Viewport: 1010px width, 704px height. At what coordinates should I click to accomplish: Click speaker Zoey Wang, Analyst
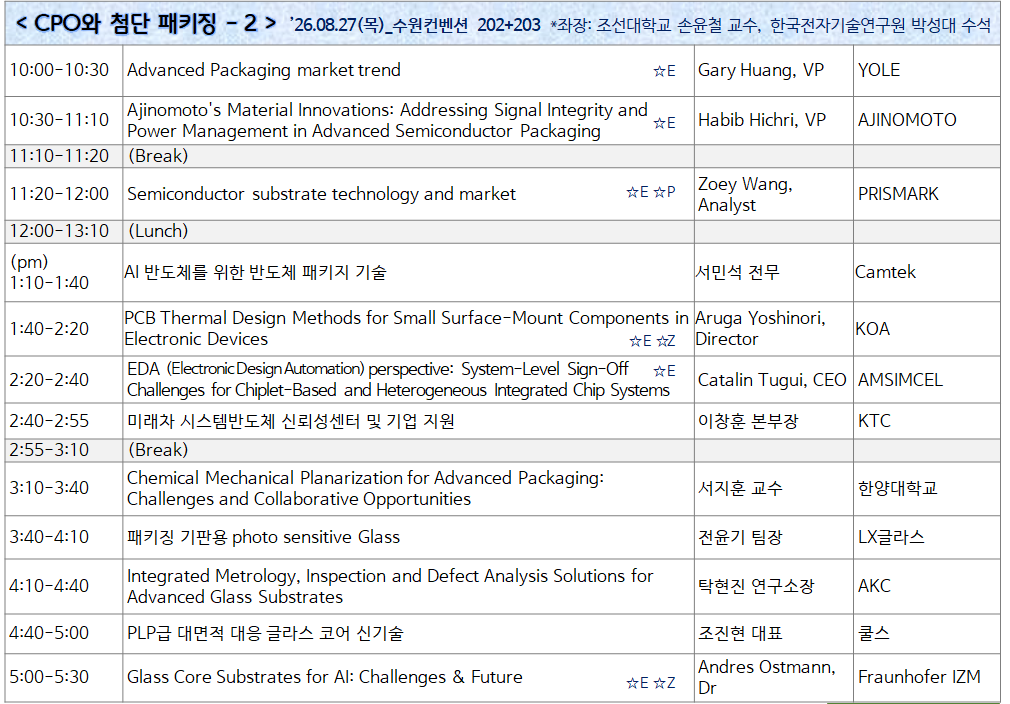[x=745, y=195]
